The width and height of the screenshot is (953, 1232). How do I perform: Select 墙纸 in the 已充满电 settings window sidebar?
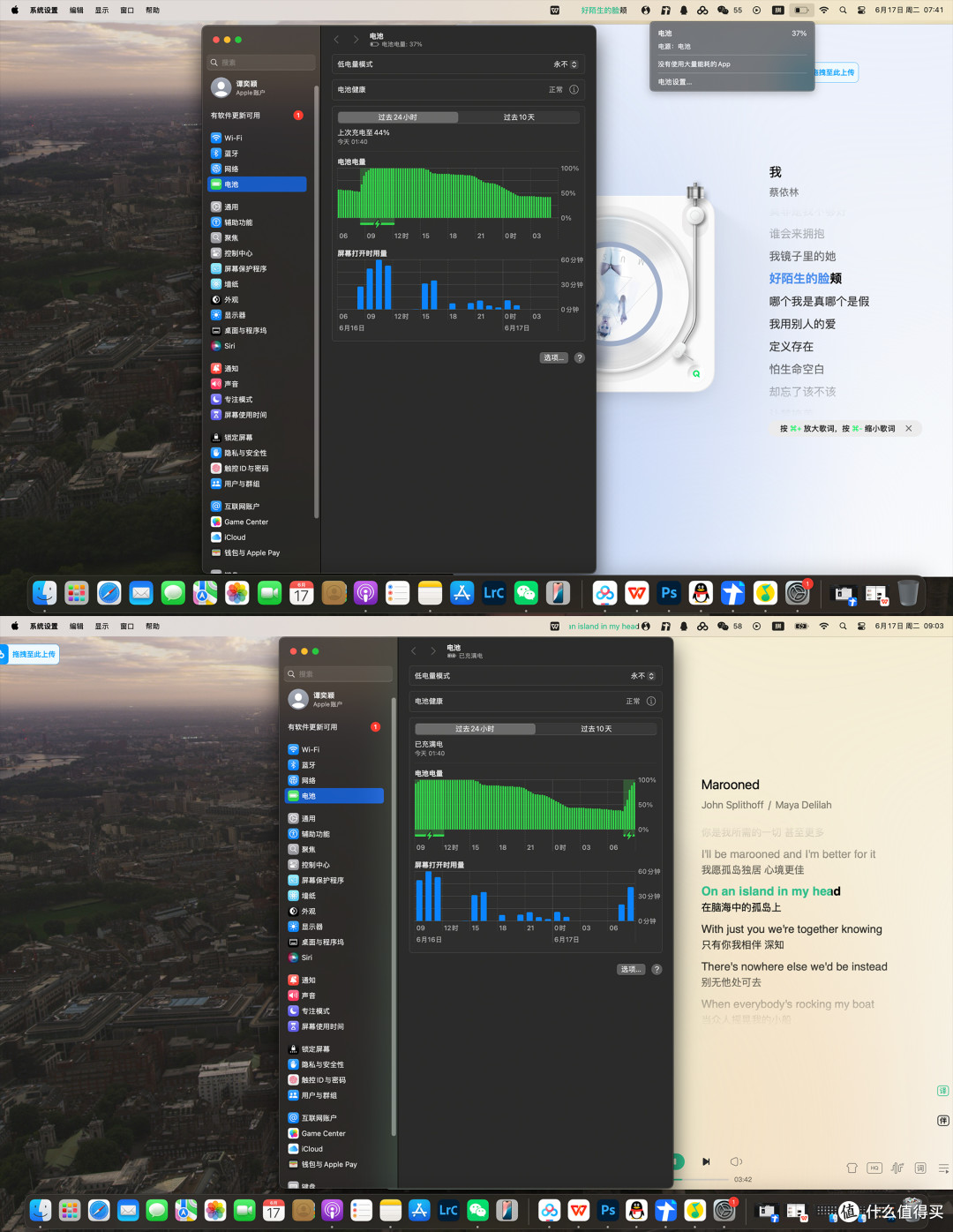(334, 896)
